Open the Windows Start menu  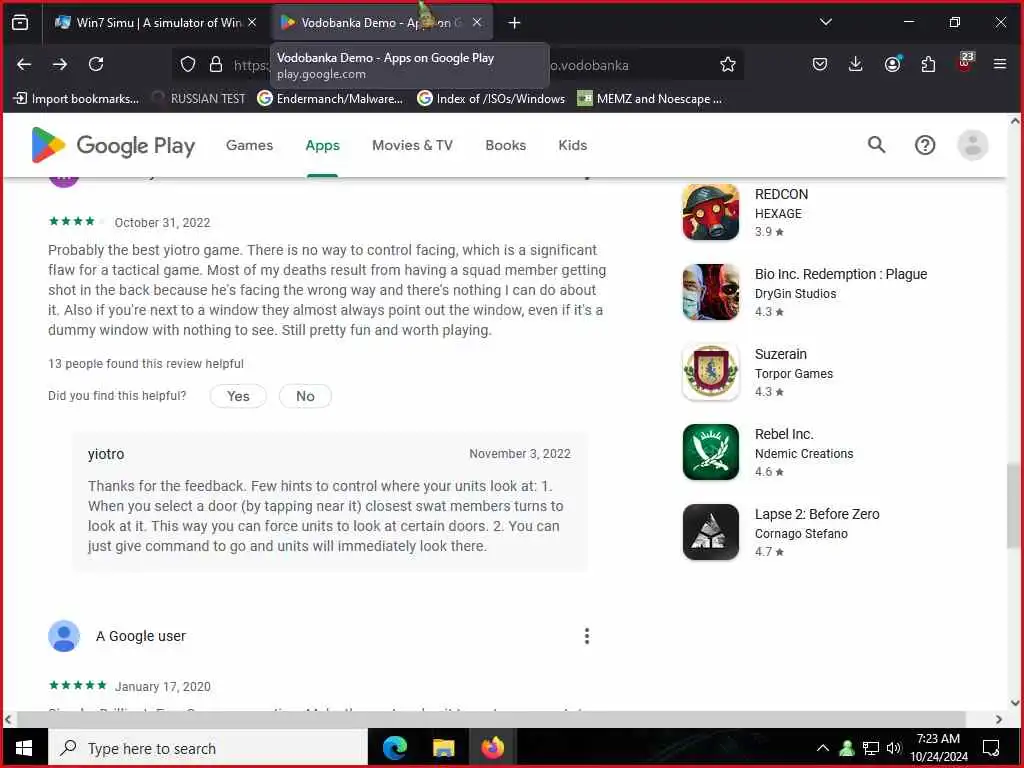(24, 748)
